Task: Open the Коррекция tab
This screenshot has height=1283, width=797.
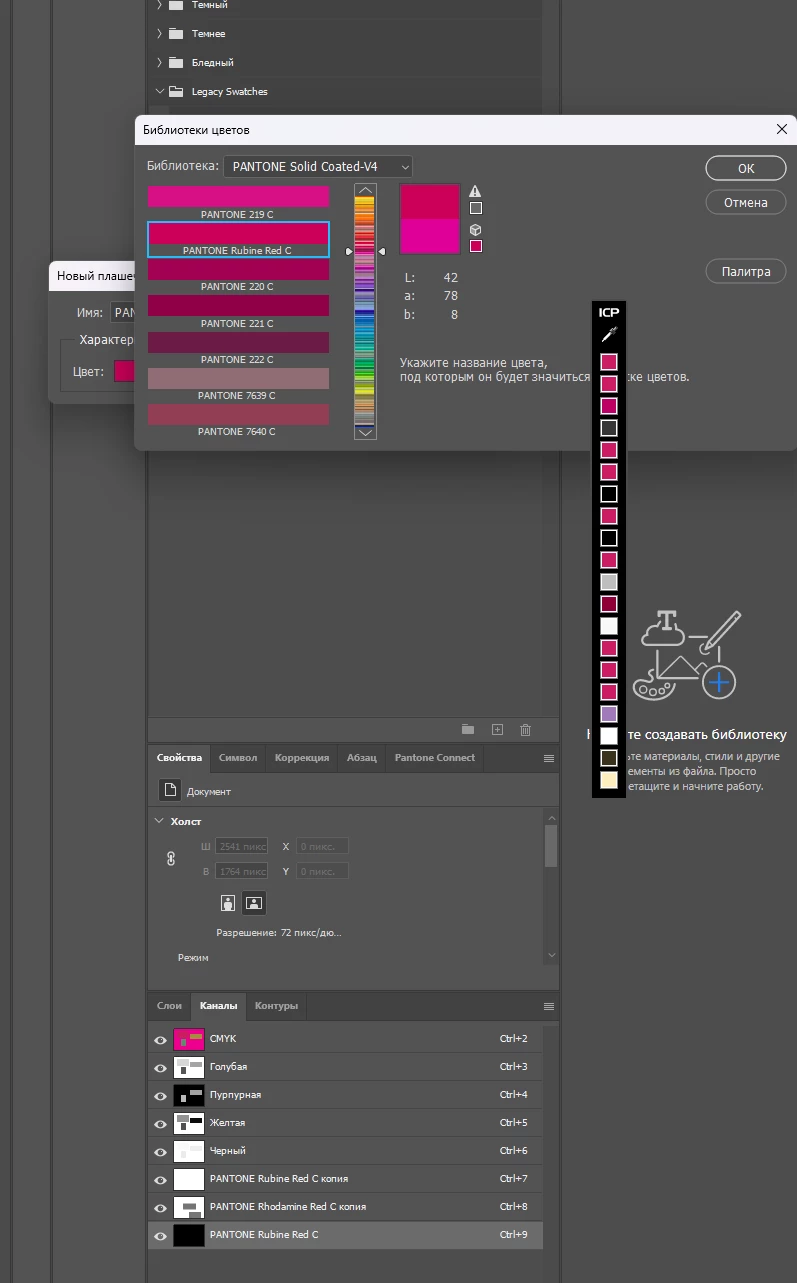Action: point(302,758)
